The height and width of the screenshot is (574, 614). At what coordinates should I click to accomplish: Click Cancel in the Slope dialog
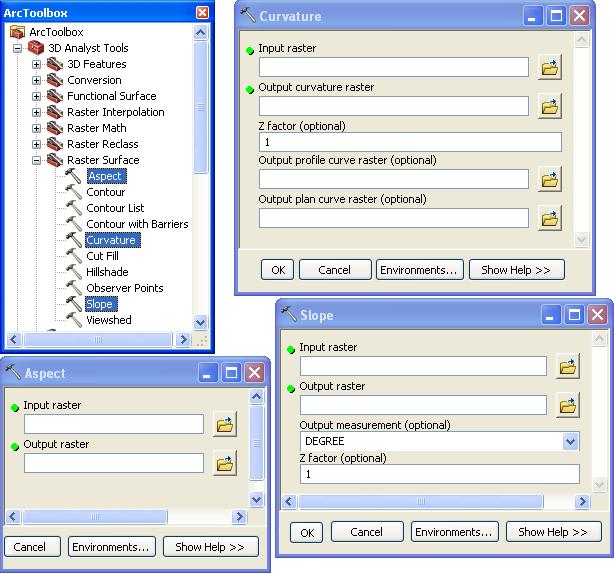point(367,532)
